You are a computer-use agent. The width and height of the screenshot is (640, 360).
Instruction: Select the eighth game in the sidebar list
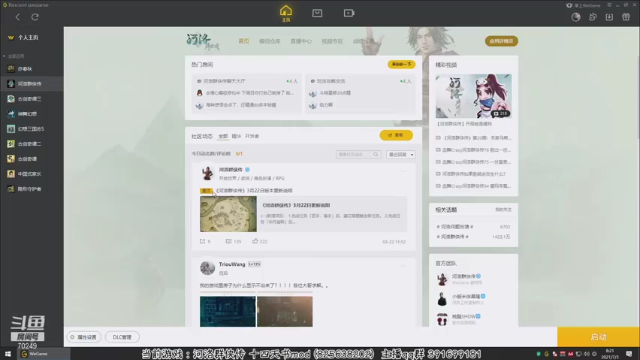pyautogui.click(x=32, y=174)
